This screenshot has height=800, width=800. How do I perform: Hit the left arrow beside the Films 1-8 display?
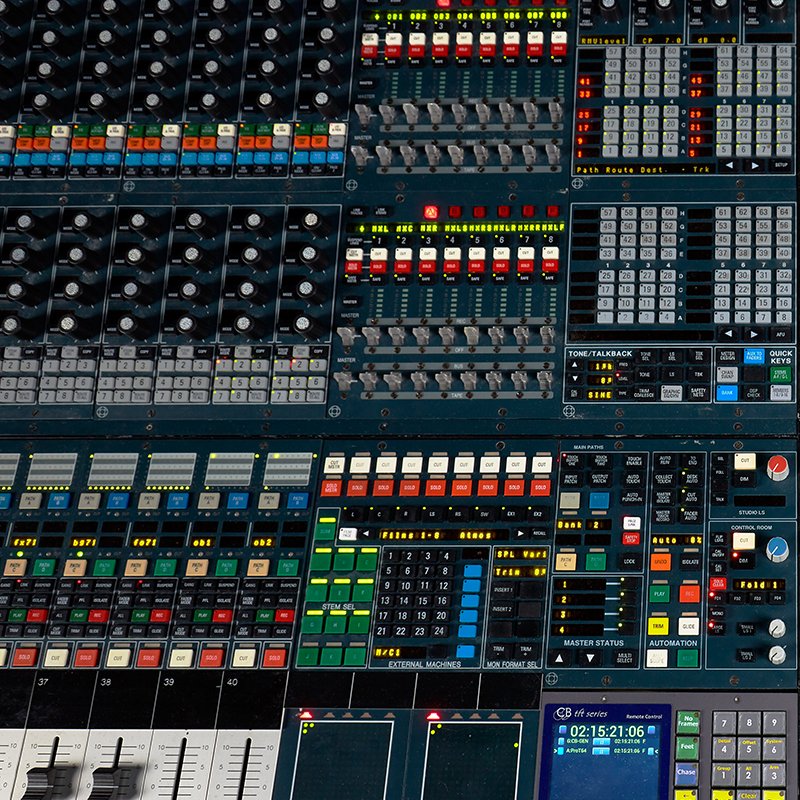click(x=365, y=534)
